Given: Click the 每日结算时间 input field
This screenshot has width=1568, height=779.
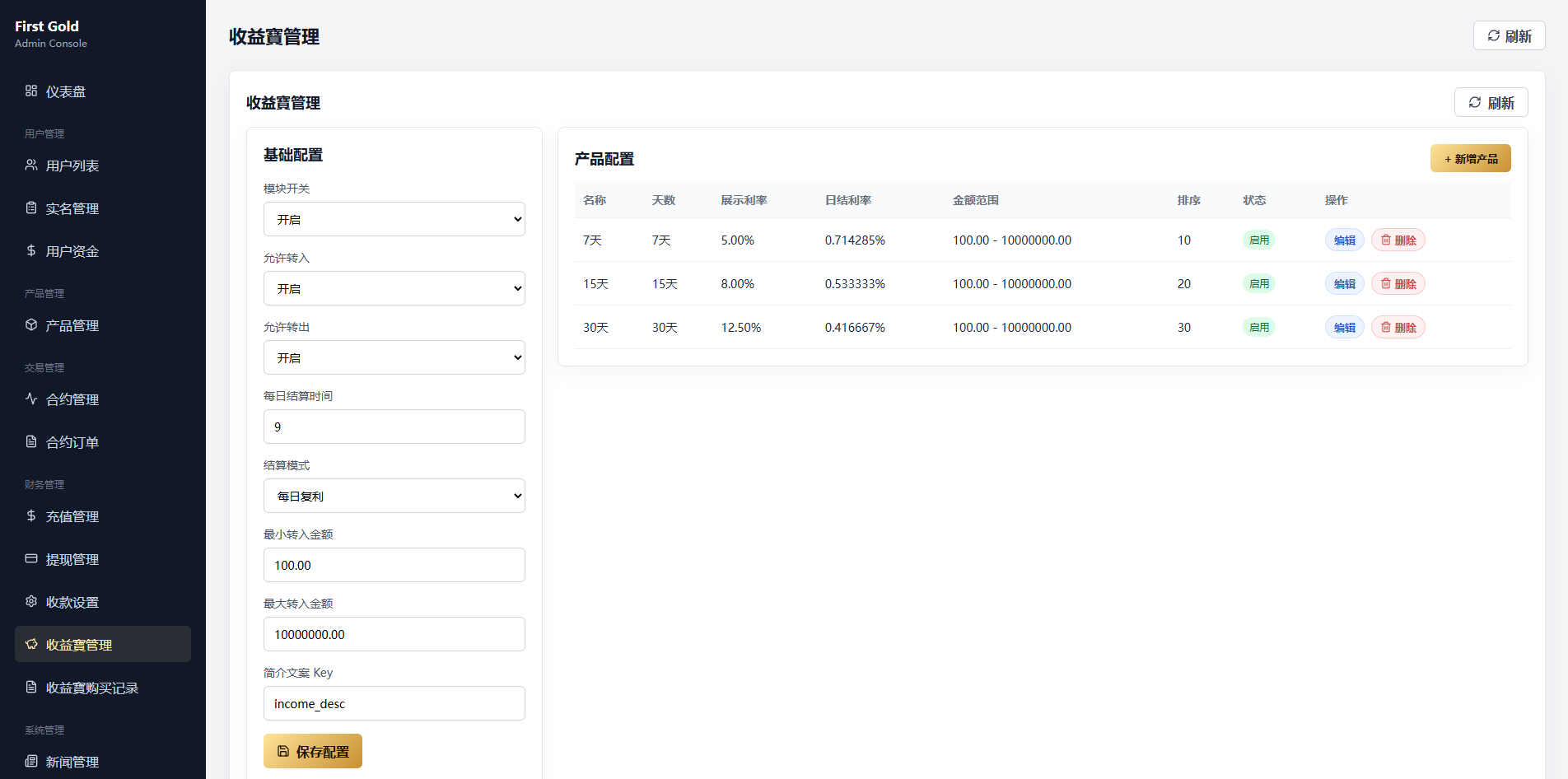Looking at the screenshot, I should [394, 427].
